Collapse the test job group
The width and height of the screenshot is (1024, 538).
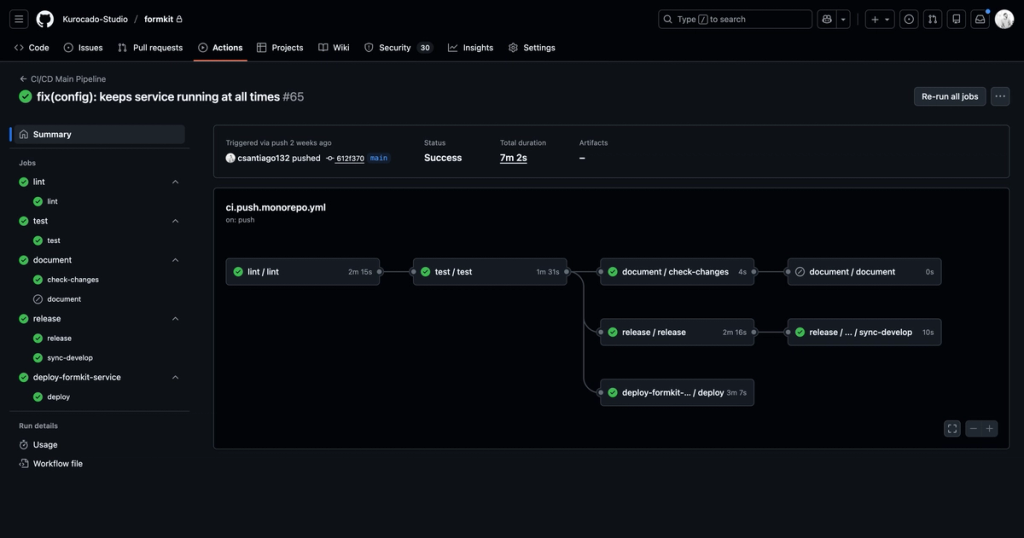[175, 221]
